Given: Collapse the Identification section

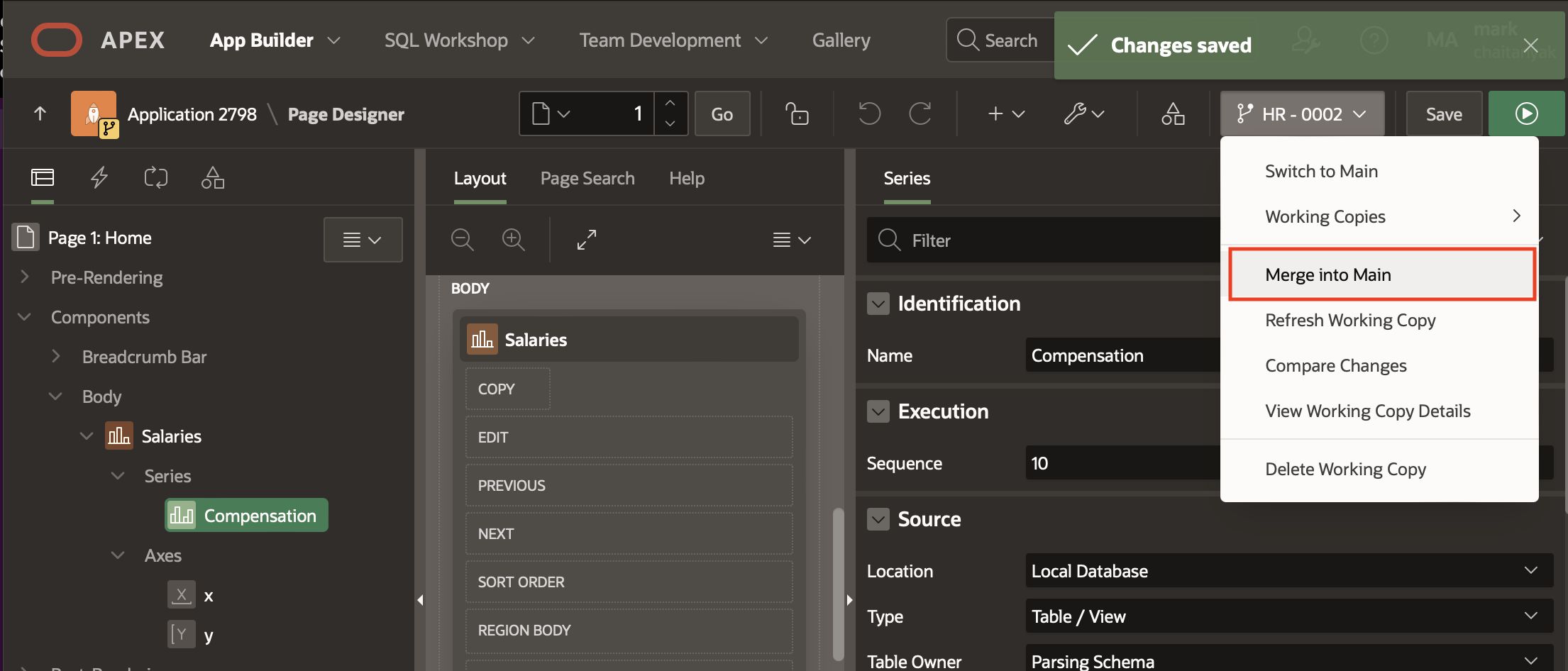Looking at the screenshot, I should point(878,304).
